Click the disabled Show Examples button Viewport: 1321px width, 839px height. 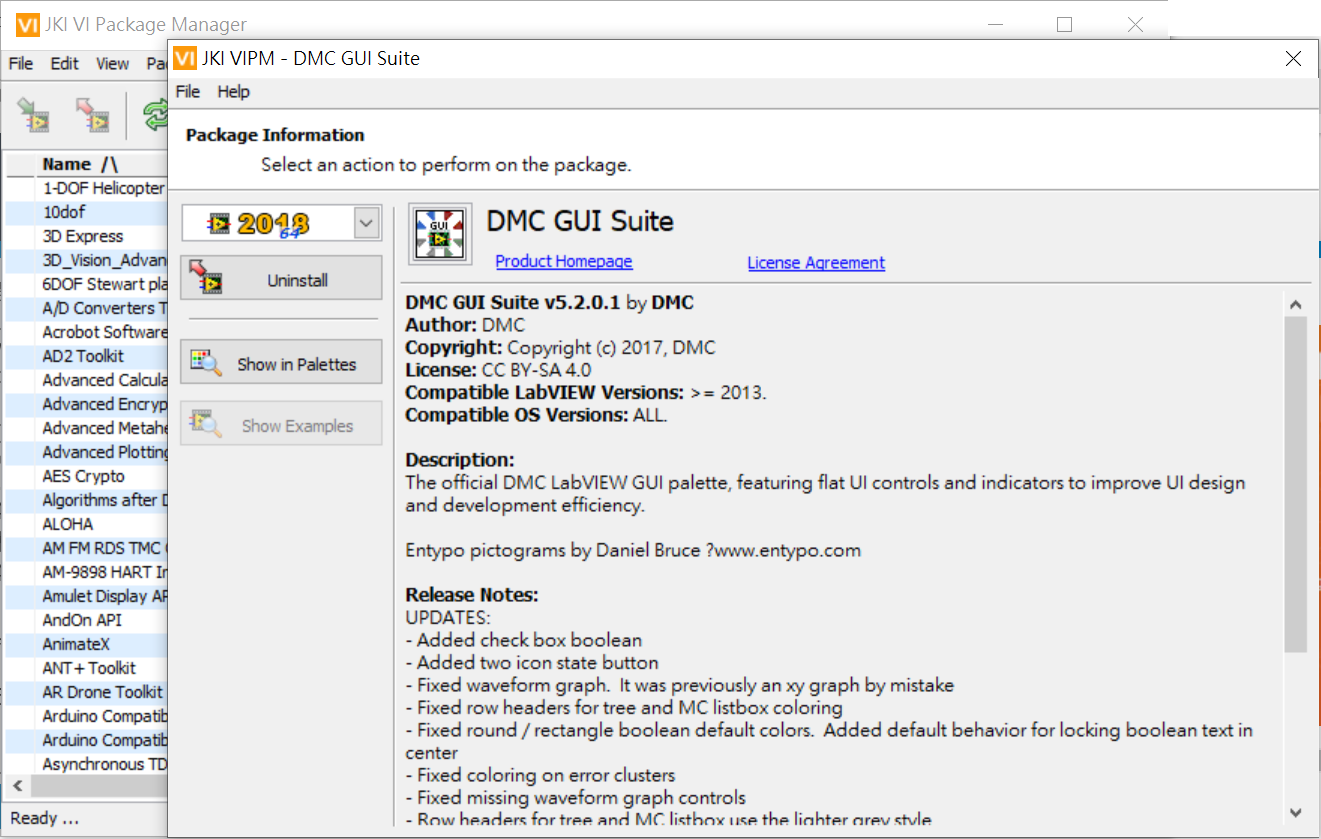[281, 424]
